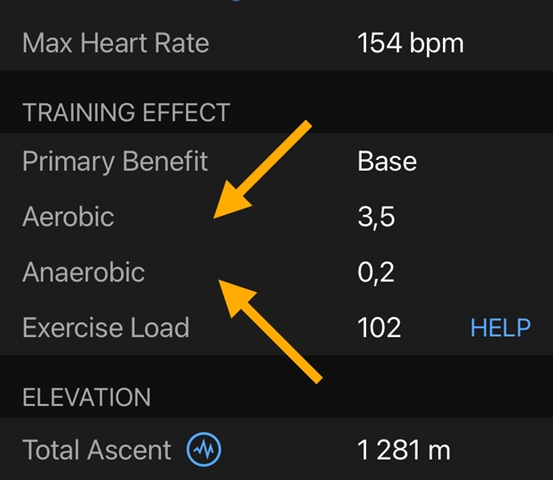Select the Aerobic row label

[68, 216]
